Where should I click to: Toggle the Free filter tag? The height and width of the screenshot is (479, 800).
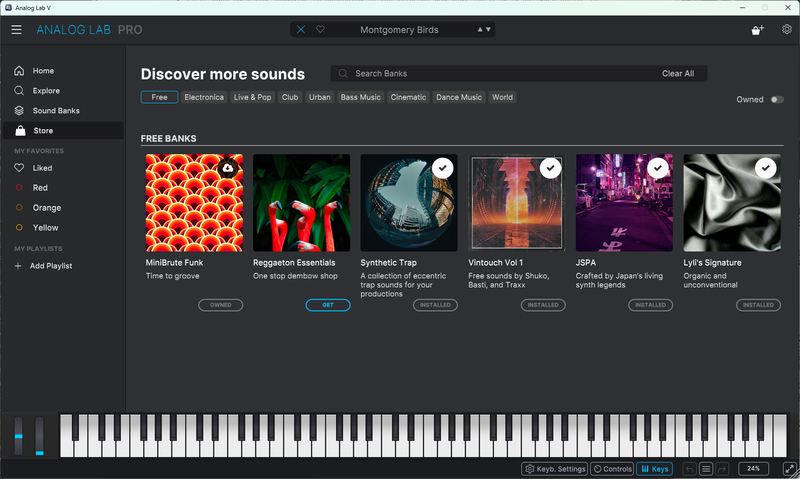pyautogui.click(x=159, y=97)
